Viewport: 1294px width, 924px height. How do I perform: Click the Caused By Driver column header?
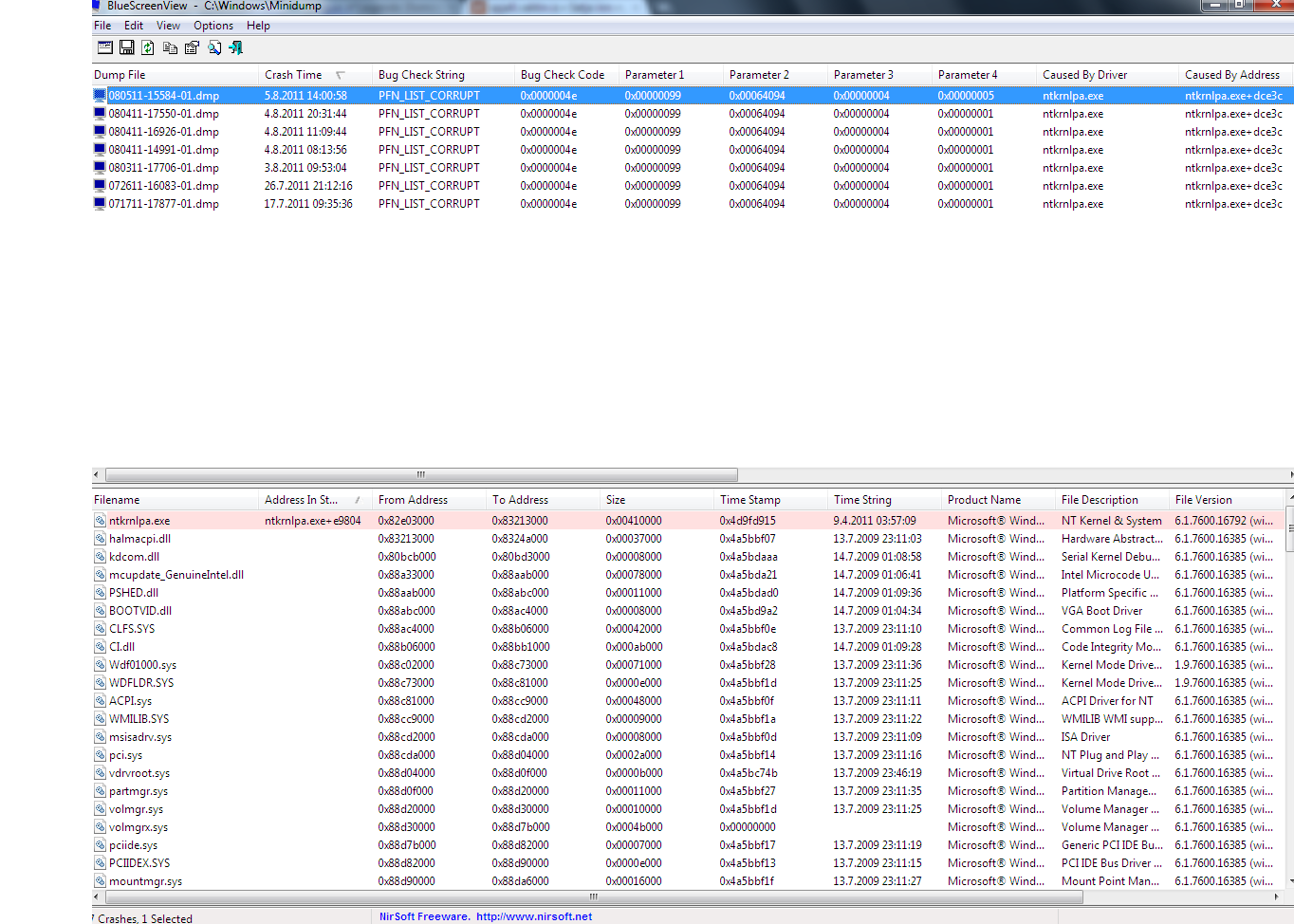click(1084, 75)
